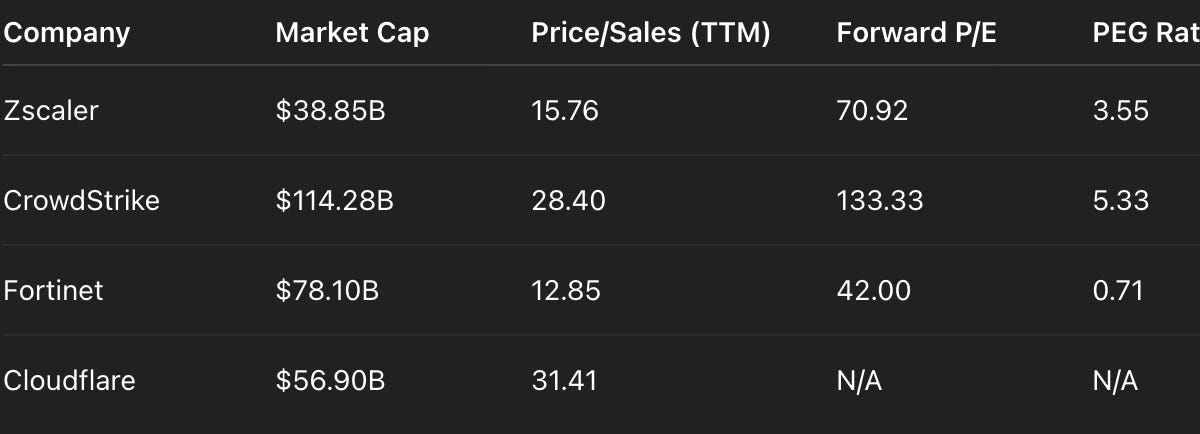Click CrowdStrike's $114.28B market cap value
1200x434 pixels.
(335, 200)
